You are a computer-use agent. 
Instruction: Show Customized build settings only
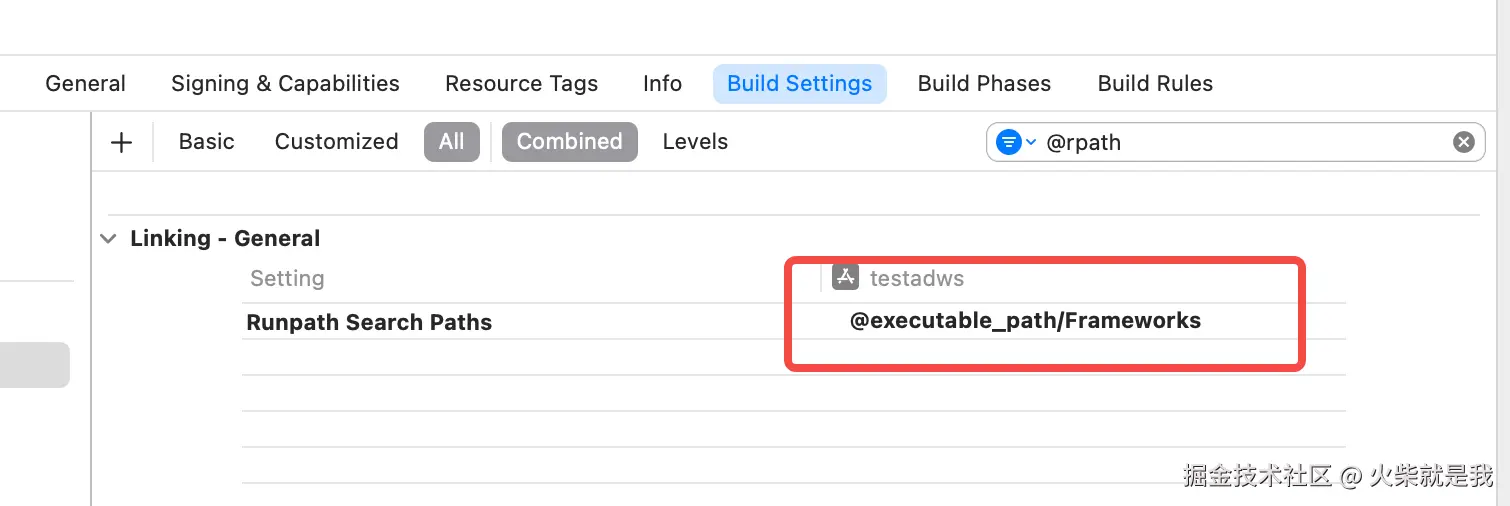(x=336, y=142)
